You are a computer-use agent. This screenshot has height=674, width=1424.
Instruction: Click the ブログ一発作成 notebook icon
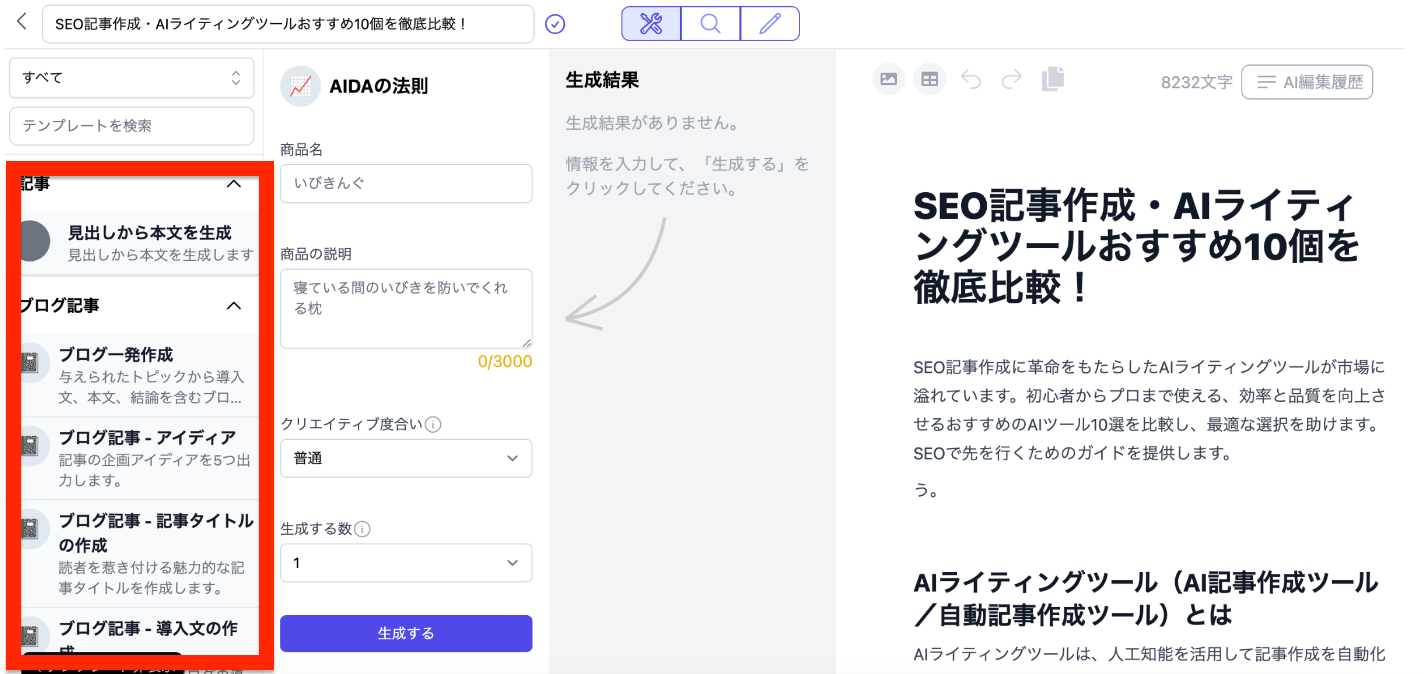tap(32, 363)
